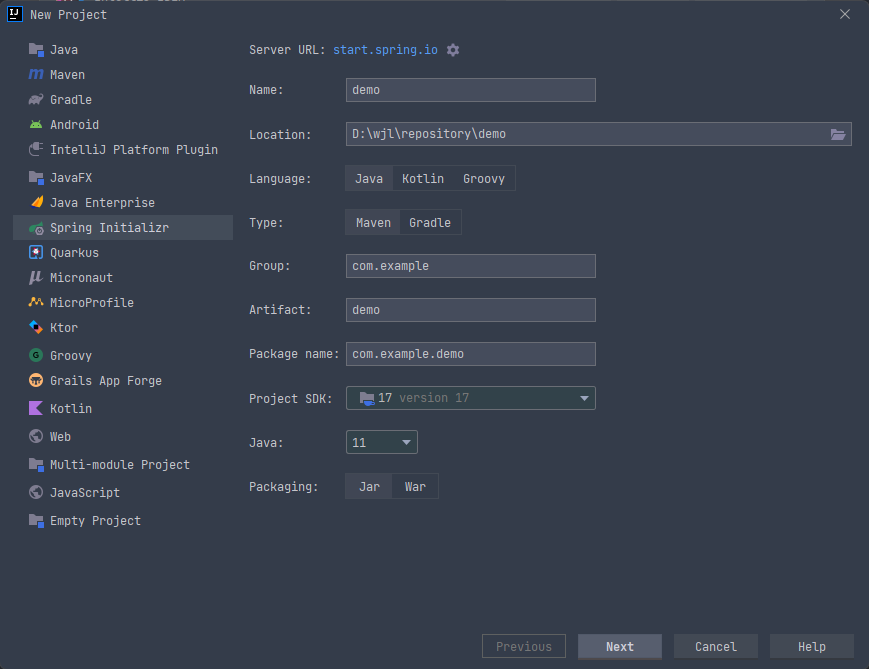Click the Android robot icon

click(36, 125)
